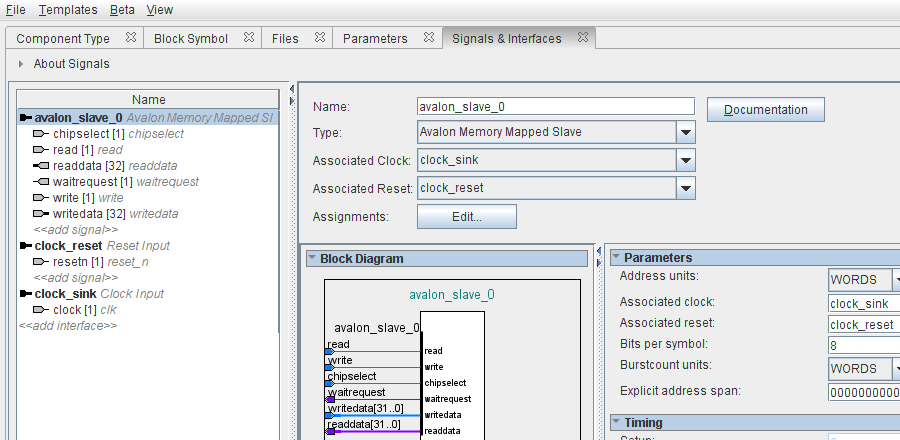This screenshot has width=900, height=440.
Task: Click the avalon_slave_0 interface icon
Action: [x=26, y=118]
